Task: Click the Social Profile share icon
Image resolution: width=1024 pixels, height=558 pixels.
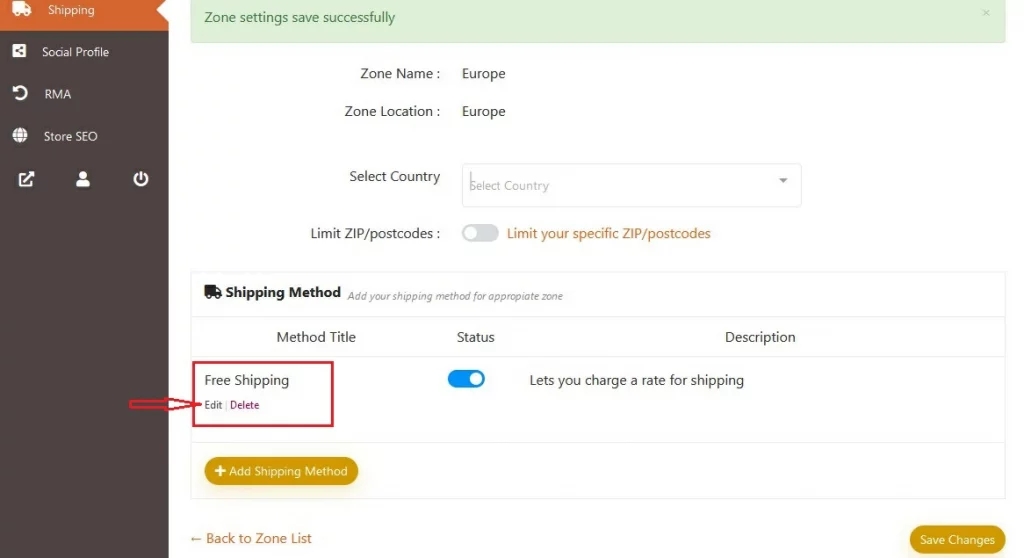Action: click(x=20, y=51)
